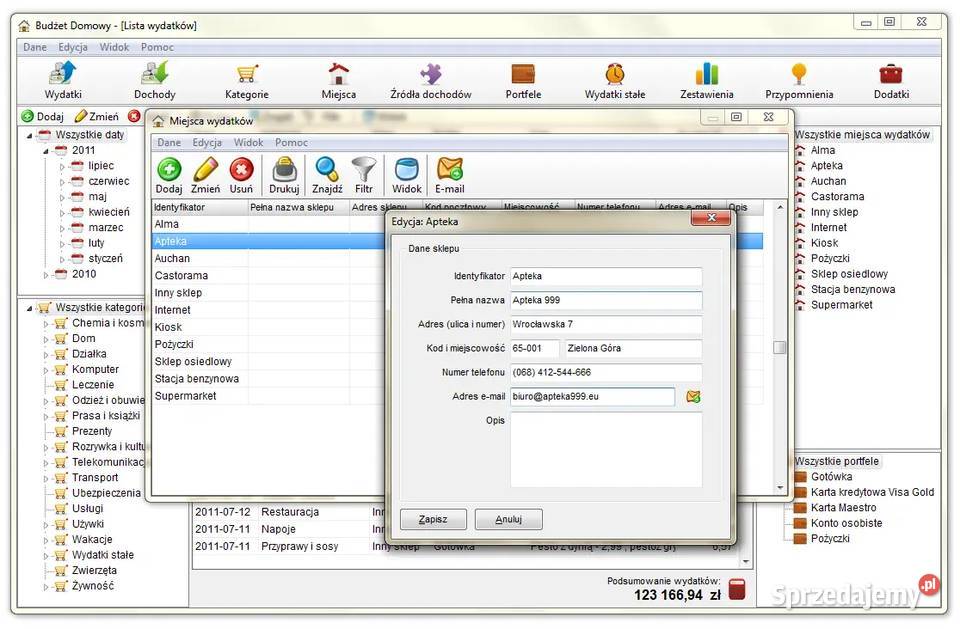Open Wydatki stałe recurring expenses
Screen dimensions: 960x629
pos(614,80)
